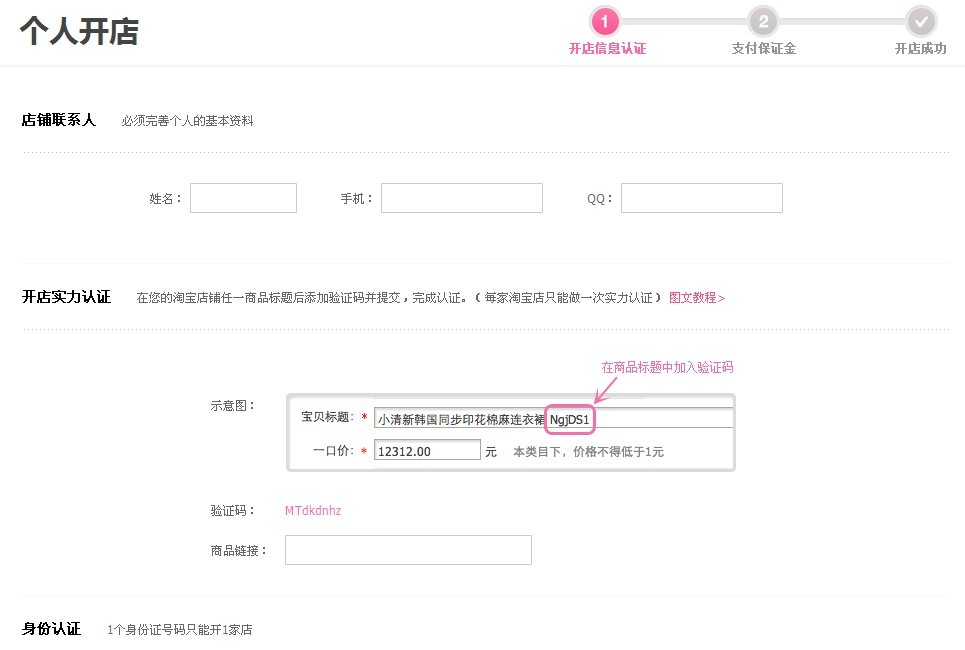Click the 在商品标题中加入验证码 annotation
The width and height of the screenshot is (965, 650).
(667, 367)
